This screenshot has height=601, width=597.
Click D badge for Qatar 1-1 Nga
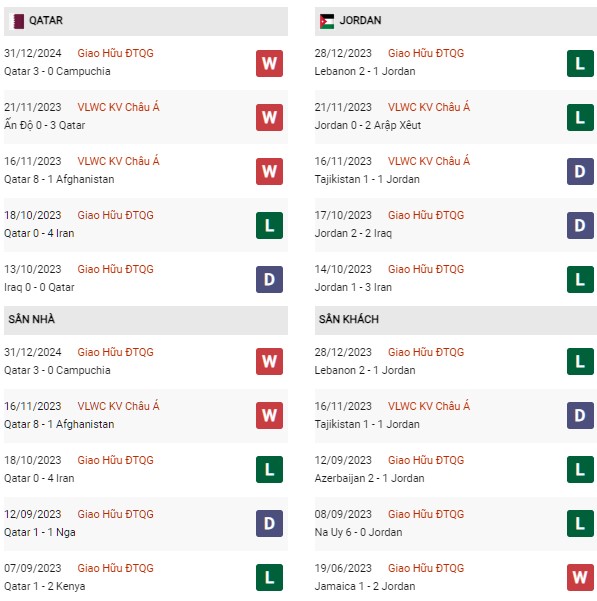(x=269, y=523)
